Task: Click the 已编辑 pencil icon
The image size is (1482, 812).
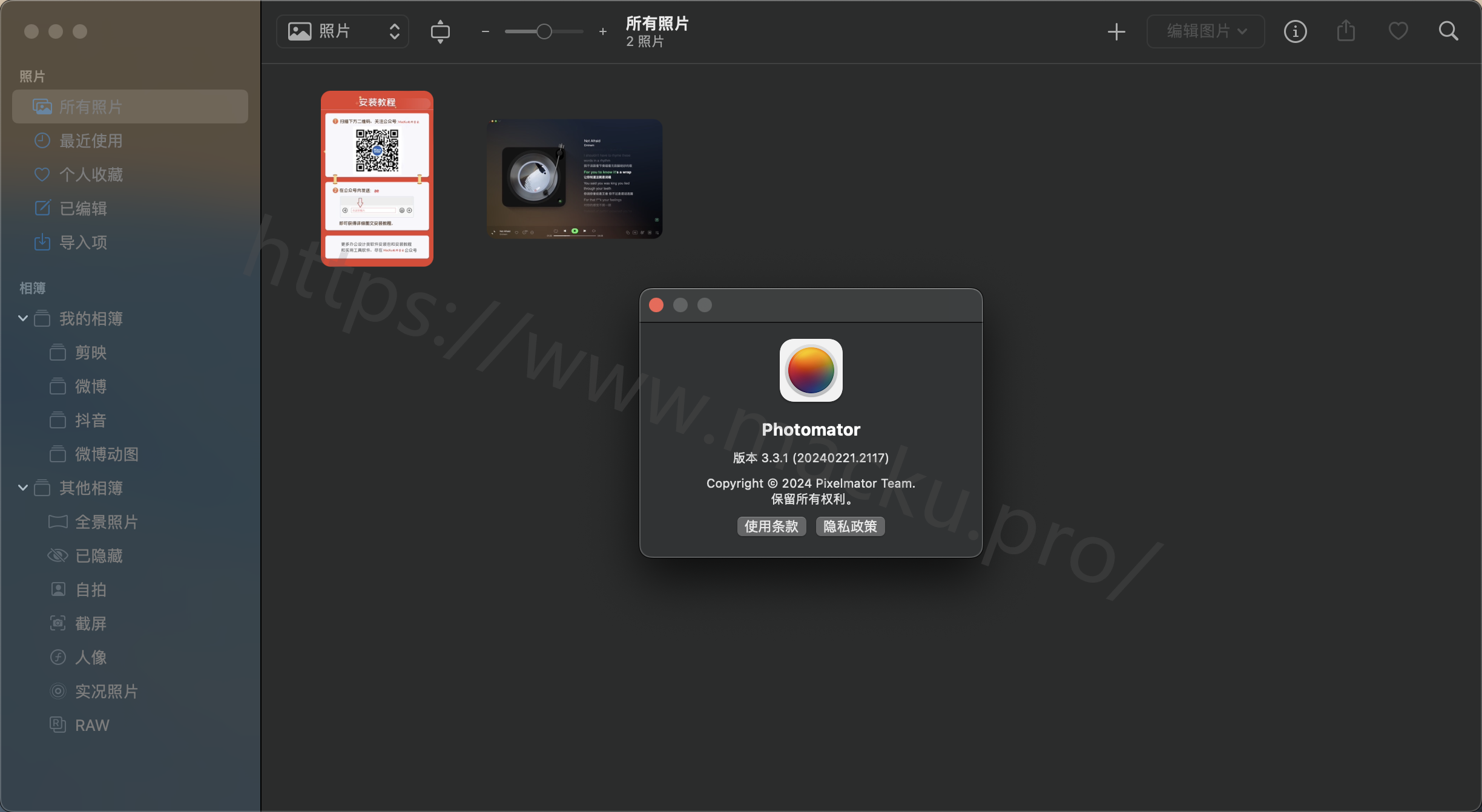Action: [42, 208]
